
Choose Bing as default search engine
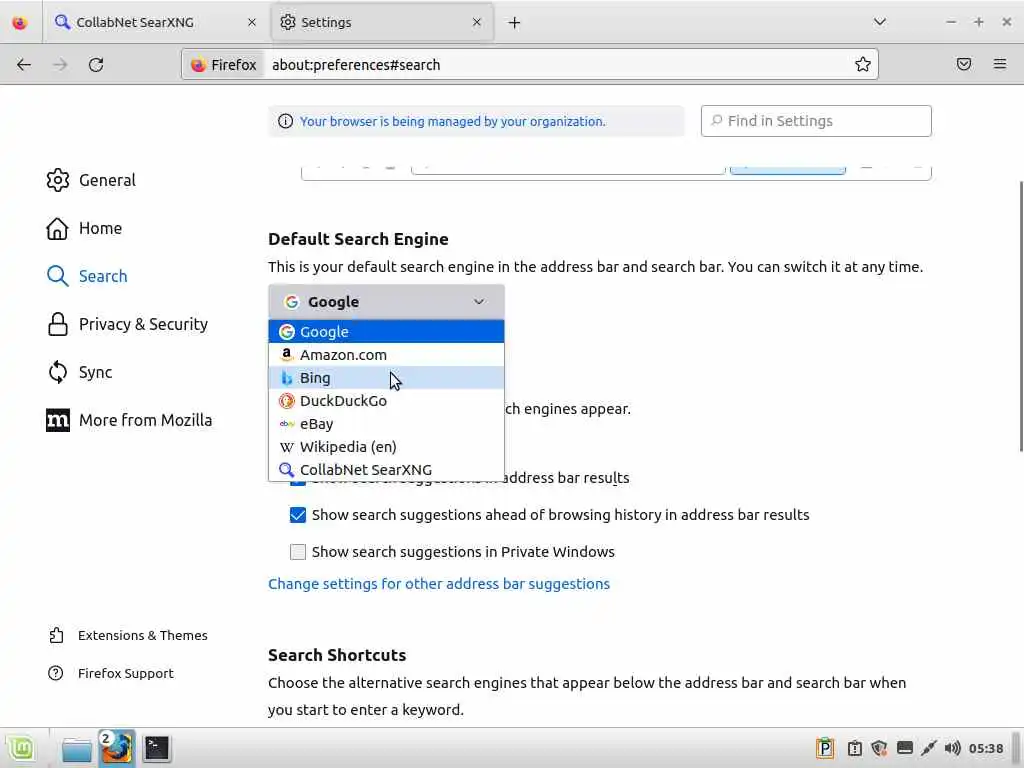[x=386, y=377]
